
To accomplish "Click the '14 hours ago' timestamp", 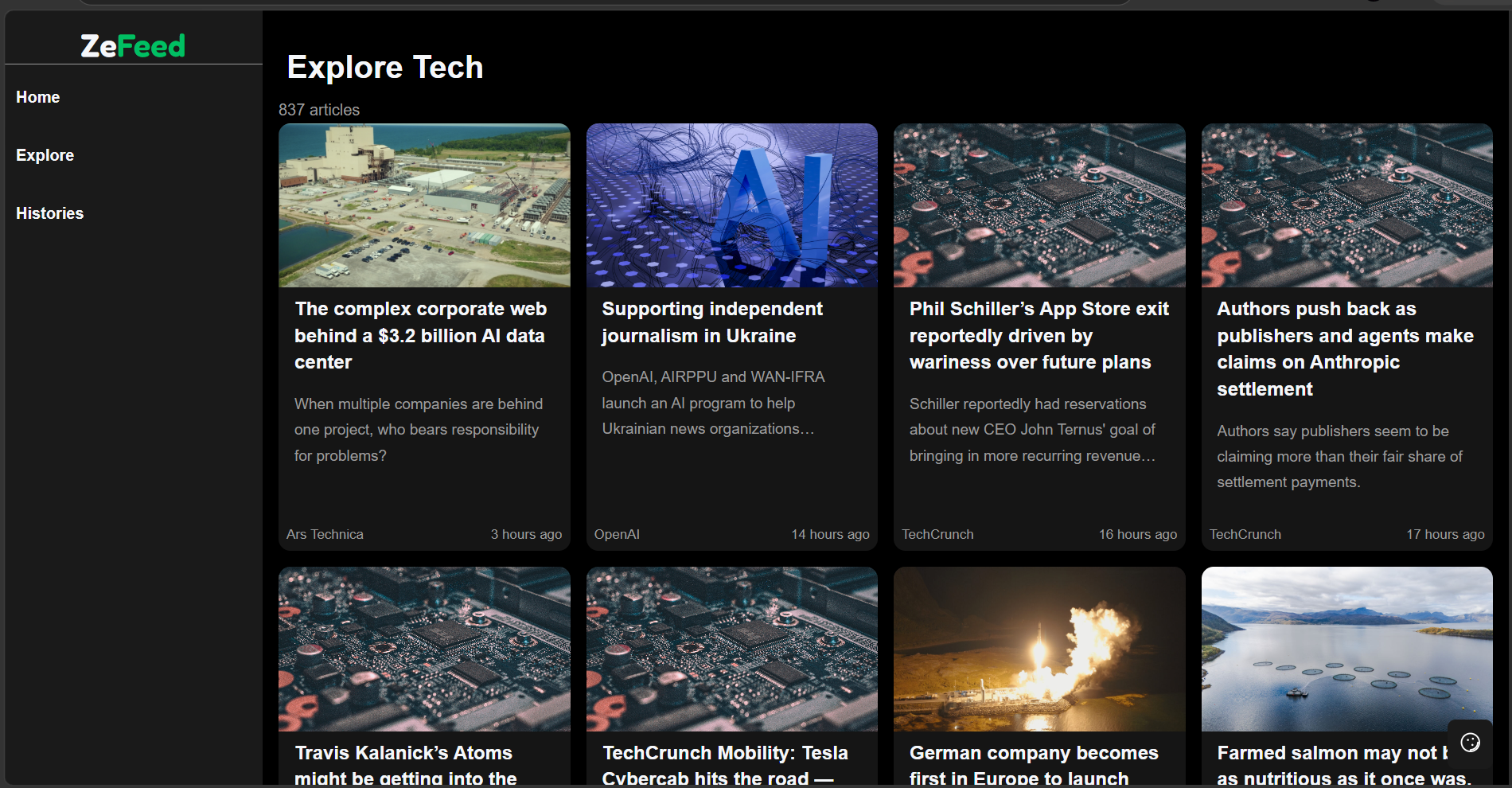I will 830,534.
